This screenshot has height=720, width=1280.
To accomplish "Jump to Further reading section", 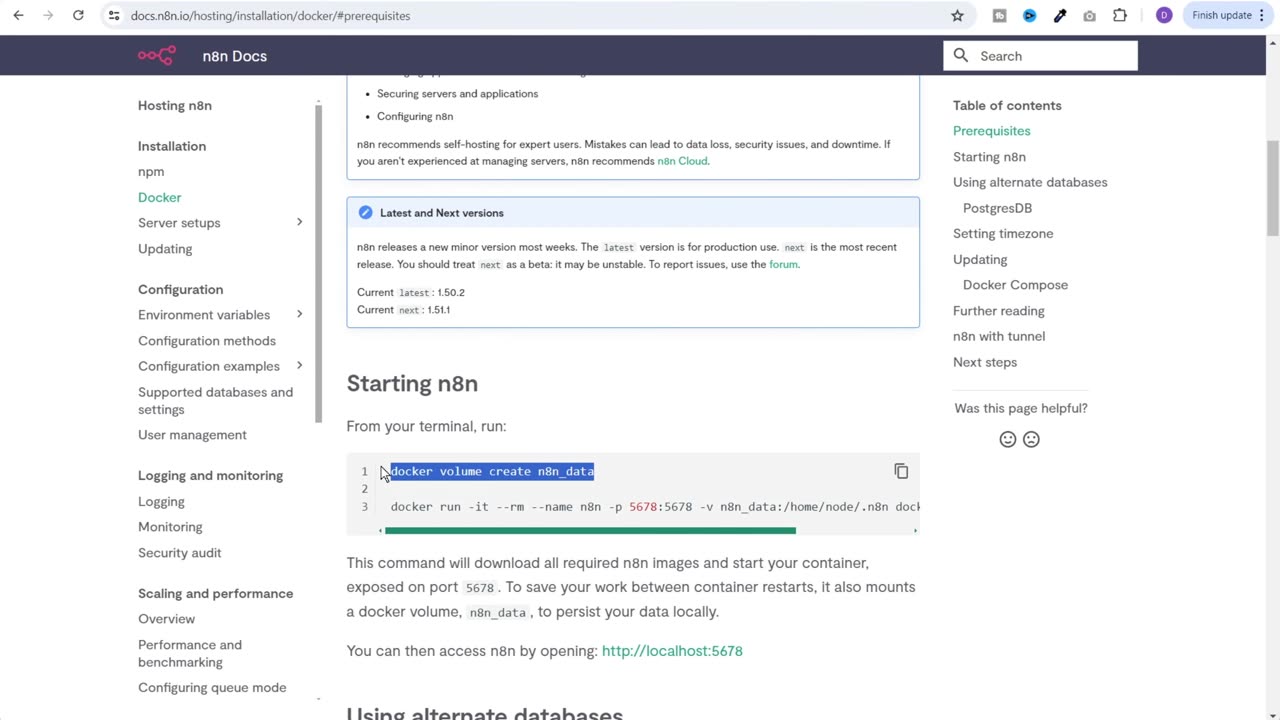I will pyautogui.click(x=999, y=310).
